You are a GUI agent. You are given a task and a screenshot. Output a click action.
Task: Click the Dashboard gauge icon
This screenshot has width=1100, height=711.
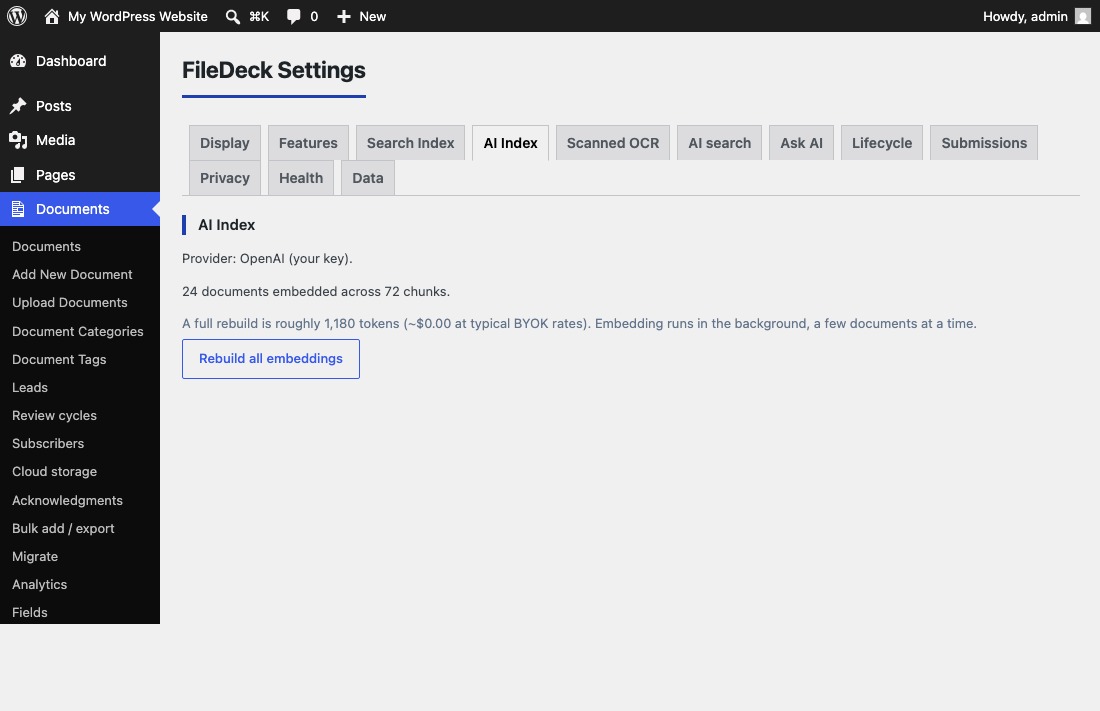point(18,61)
